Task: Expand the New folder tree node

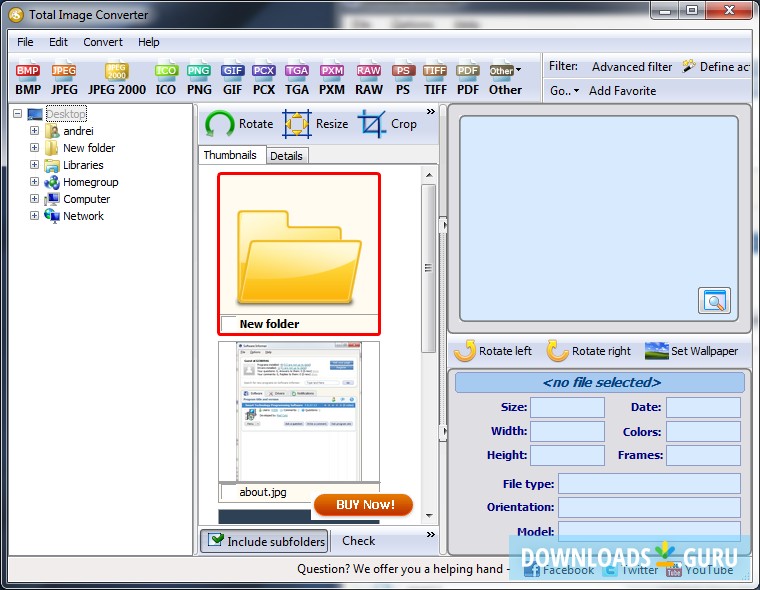Action: point(34,147)
